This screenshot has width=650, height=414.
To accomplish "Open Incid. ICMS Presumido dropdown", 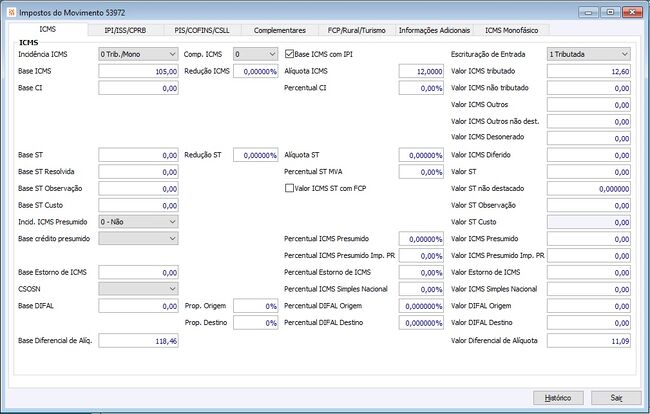I will coord(138,222).
